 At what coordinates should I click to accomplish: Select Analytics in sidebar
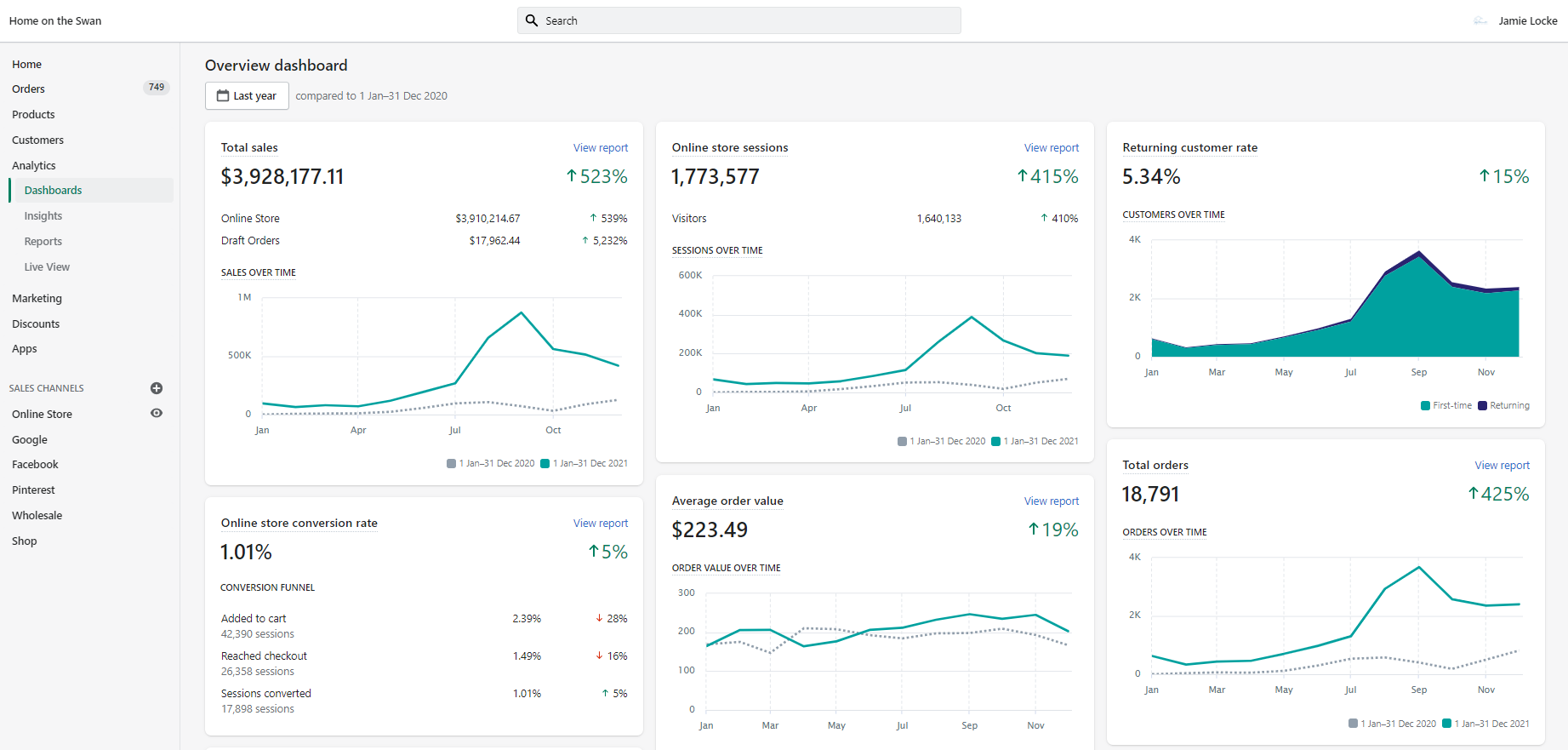34,165
